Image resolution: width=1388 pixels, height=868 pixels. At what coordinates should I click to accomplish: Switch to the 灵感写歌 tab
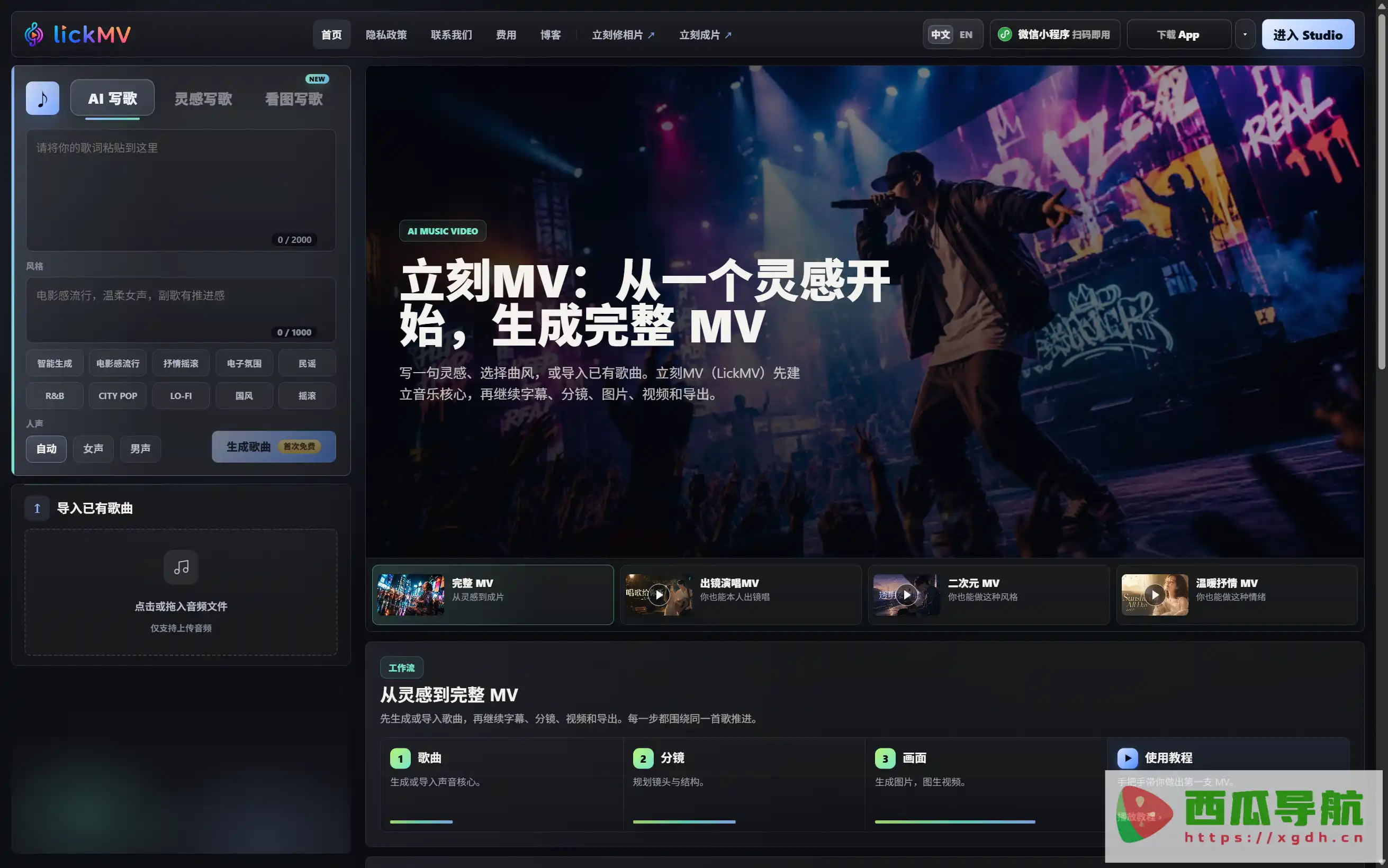203,99
